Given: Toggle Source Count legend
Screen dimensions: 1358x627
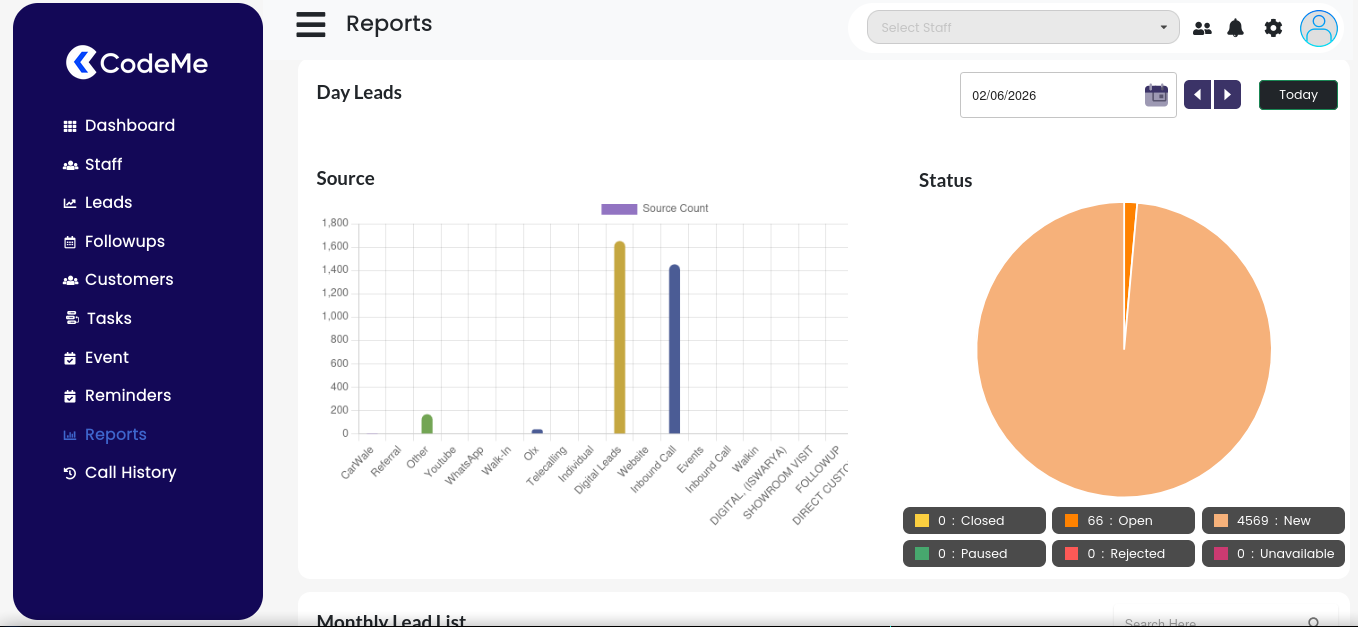Looking at the screenshot, I should (655, 208).
